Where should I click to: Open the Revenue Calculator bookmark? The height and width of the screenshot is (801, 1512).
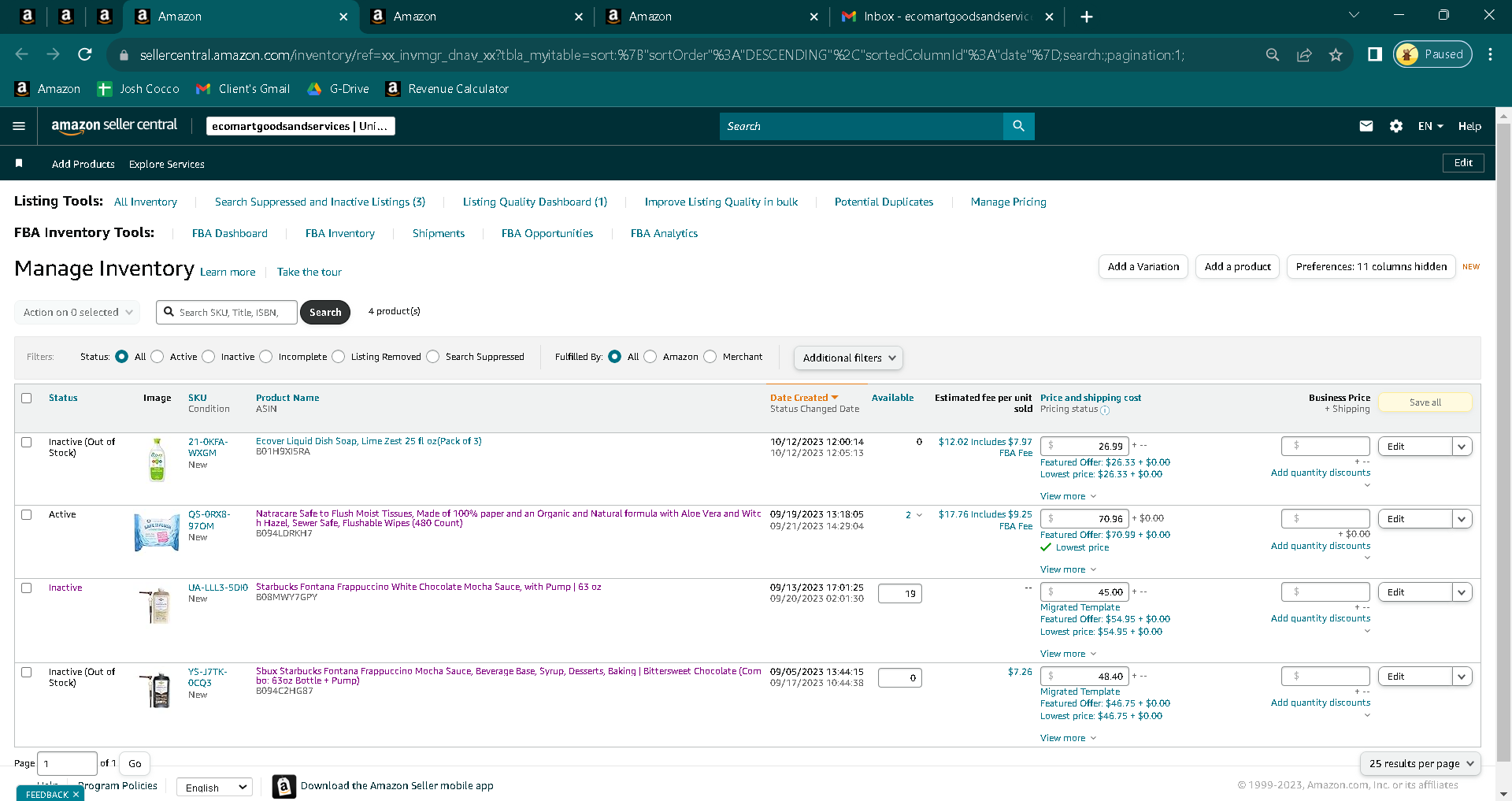pos(447,89)
